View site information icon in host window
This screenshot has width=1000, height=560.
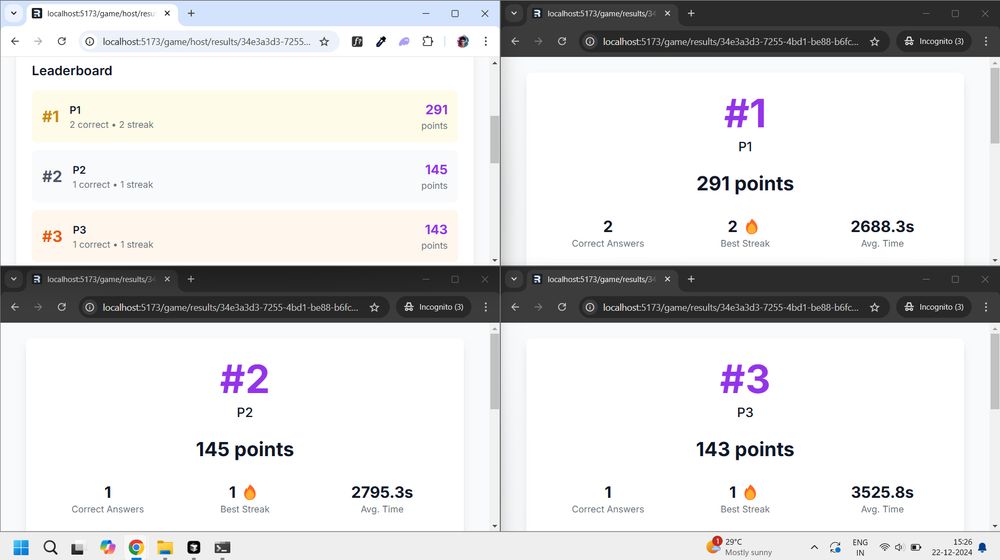(x=90, y=41)
